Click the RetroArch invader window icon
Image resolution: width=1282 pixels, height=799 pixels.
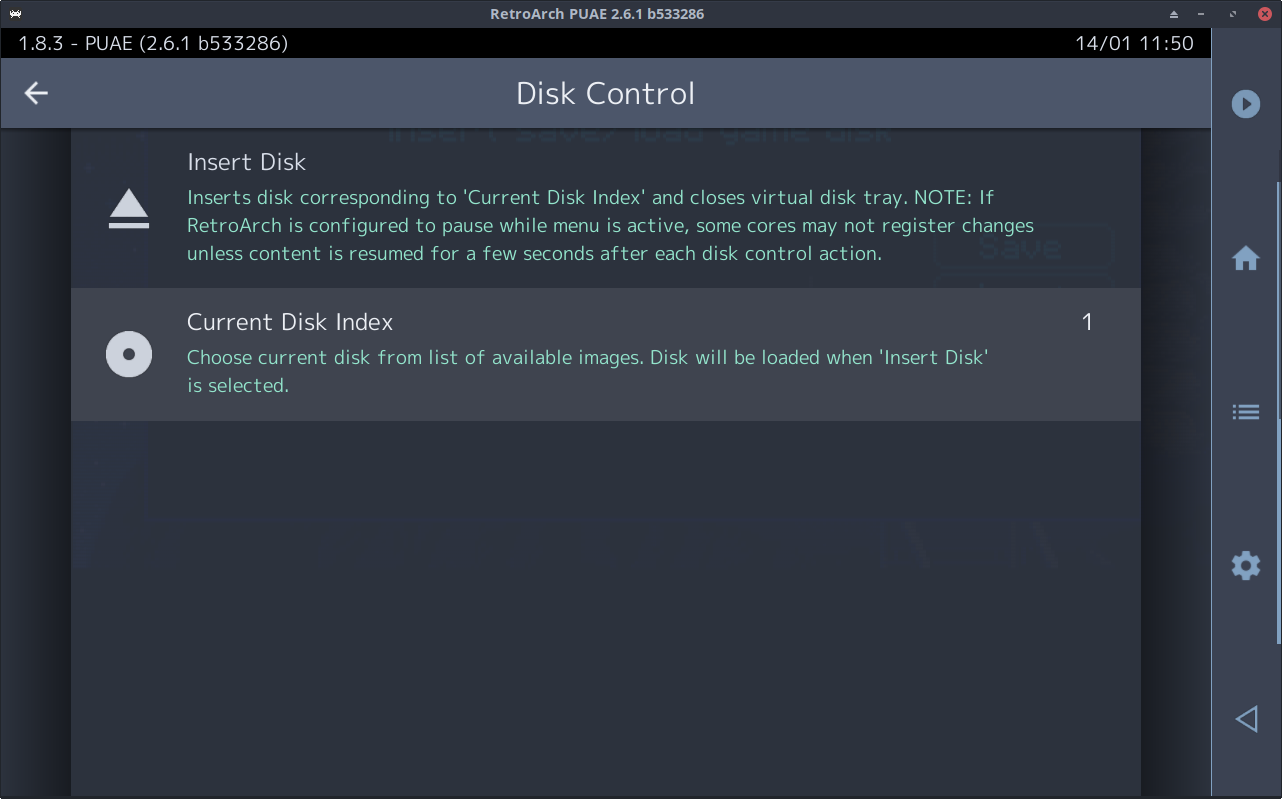pyautogui.click(x=15, y=14)
